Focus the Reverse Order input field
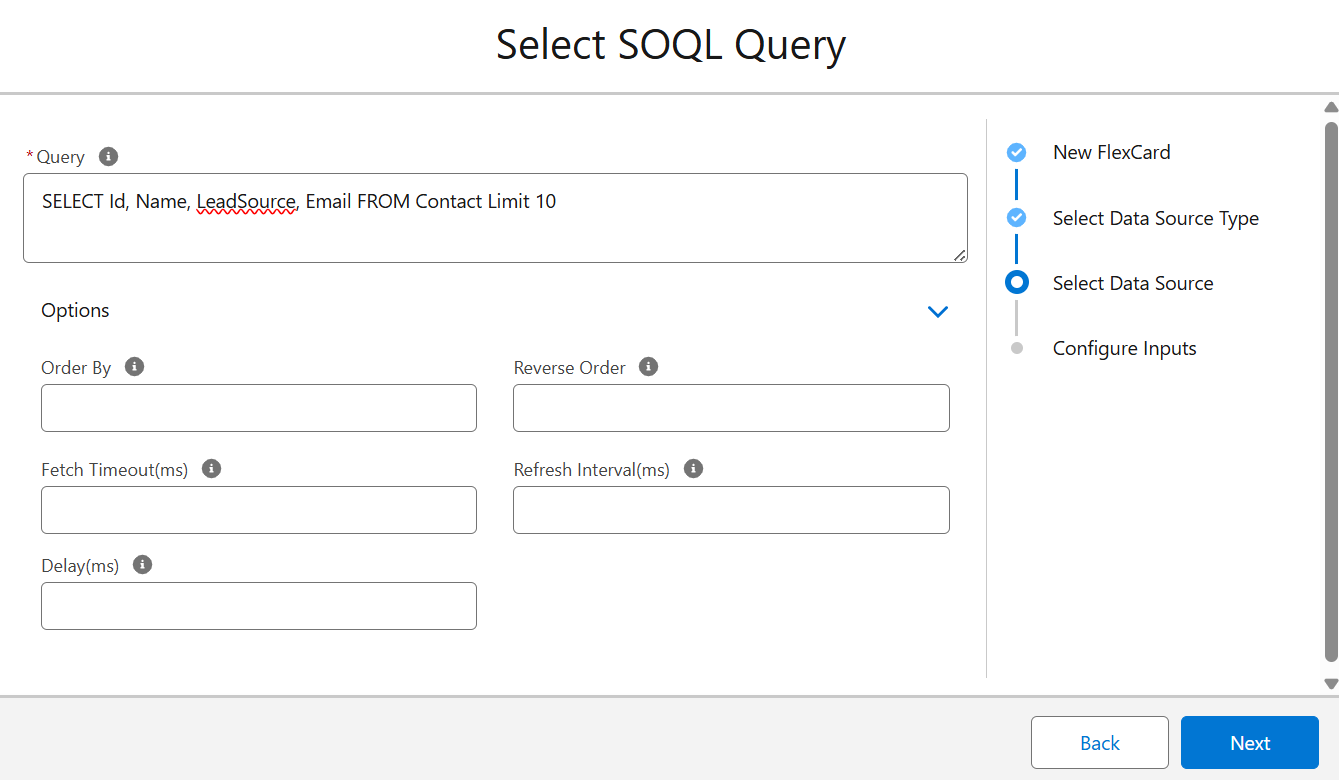 click(x=731, y=408)
